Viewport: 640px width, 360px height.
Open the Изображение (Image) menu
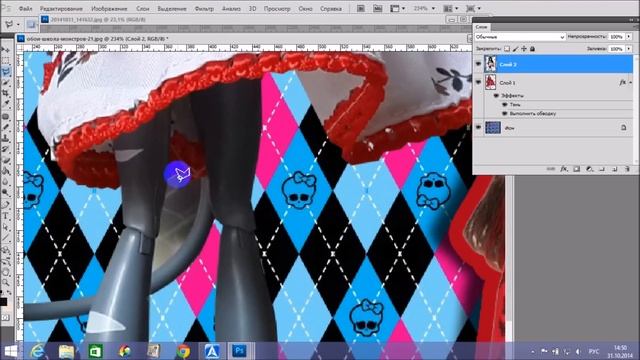pos(109,8)
